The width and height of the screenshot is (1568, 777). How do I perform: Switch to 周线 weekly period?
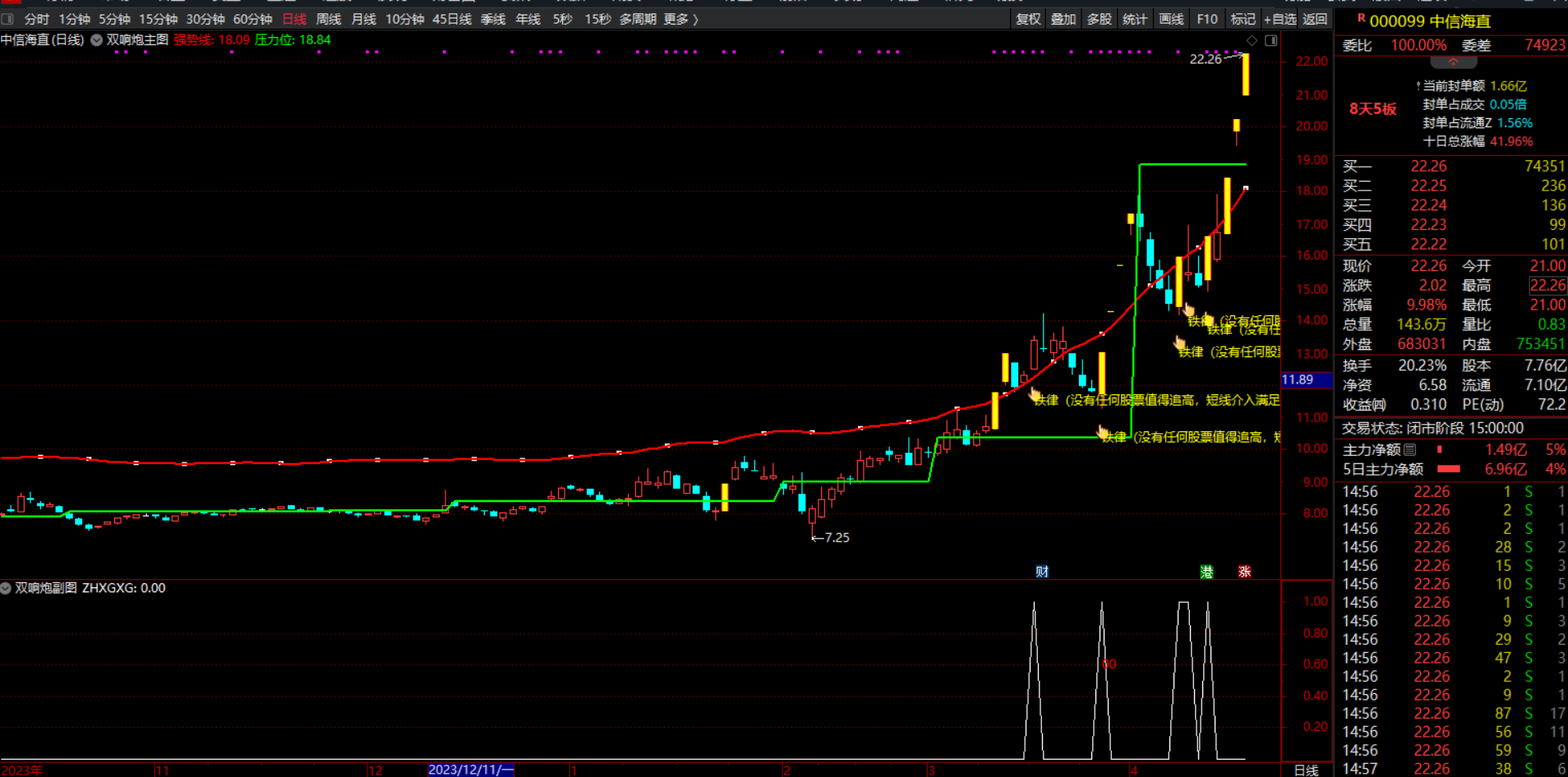coord(329,19)
